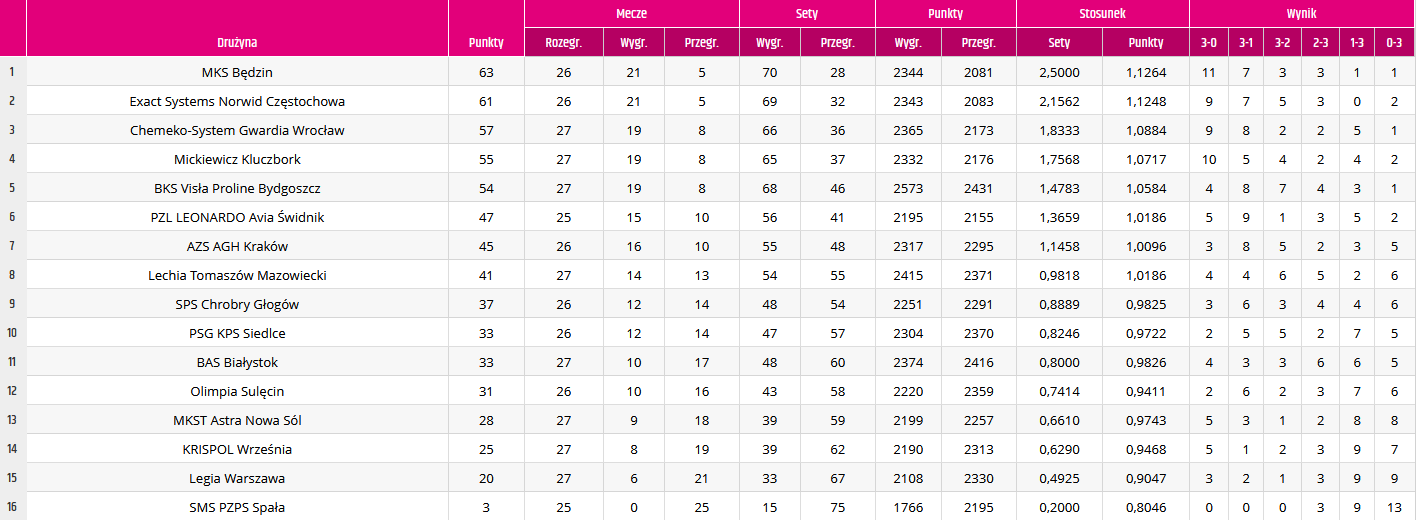Open Legia Warszawa team
The height and width of the screenshot is (520, 1416).
pos(237,478)
